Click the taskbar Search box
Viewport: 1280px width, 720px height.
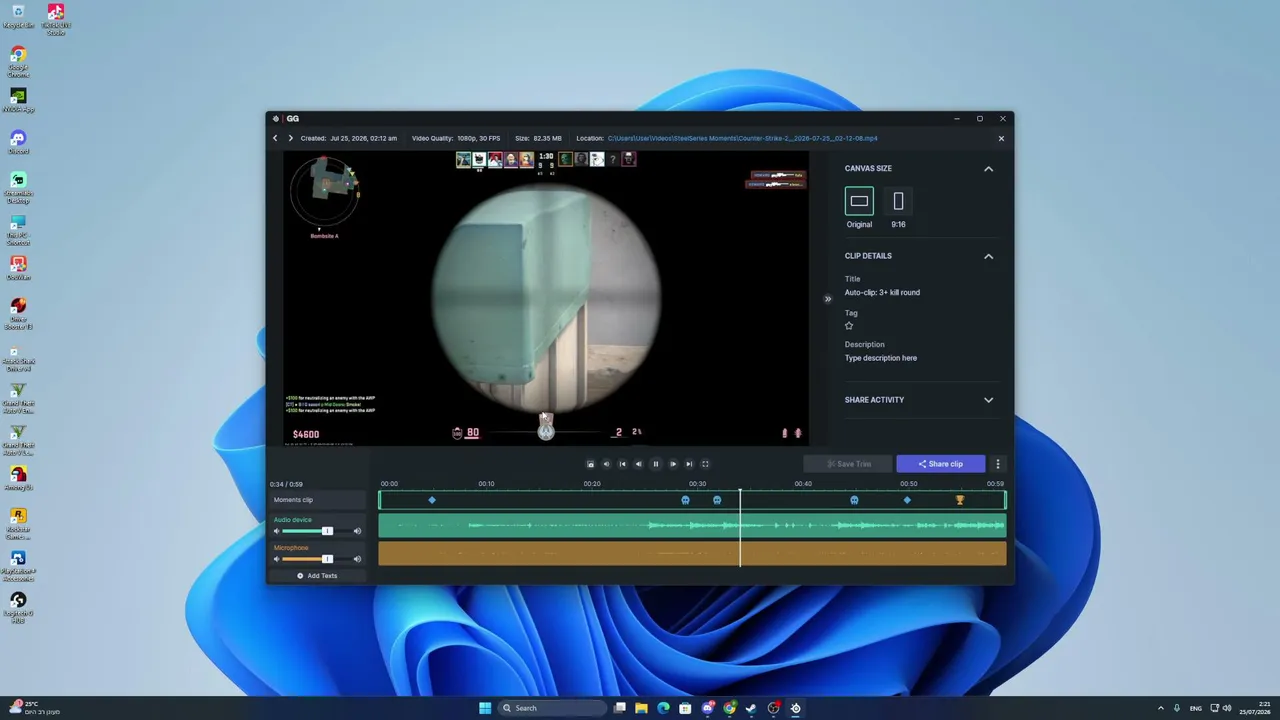pyautogui.click(x=553, y=708)
